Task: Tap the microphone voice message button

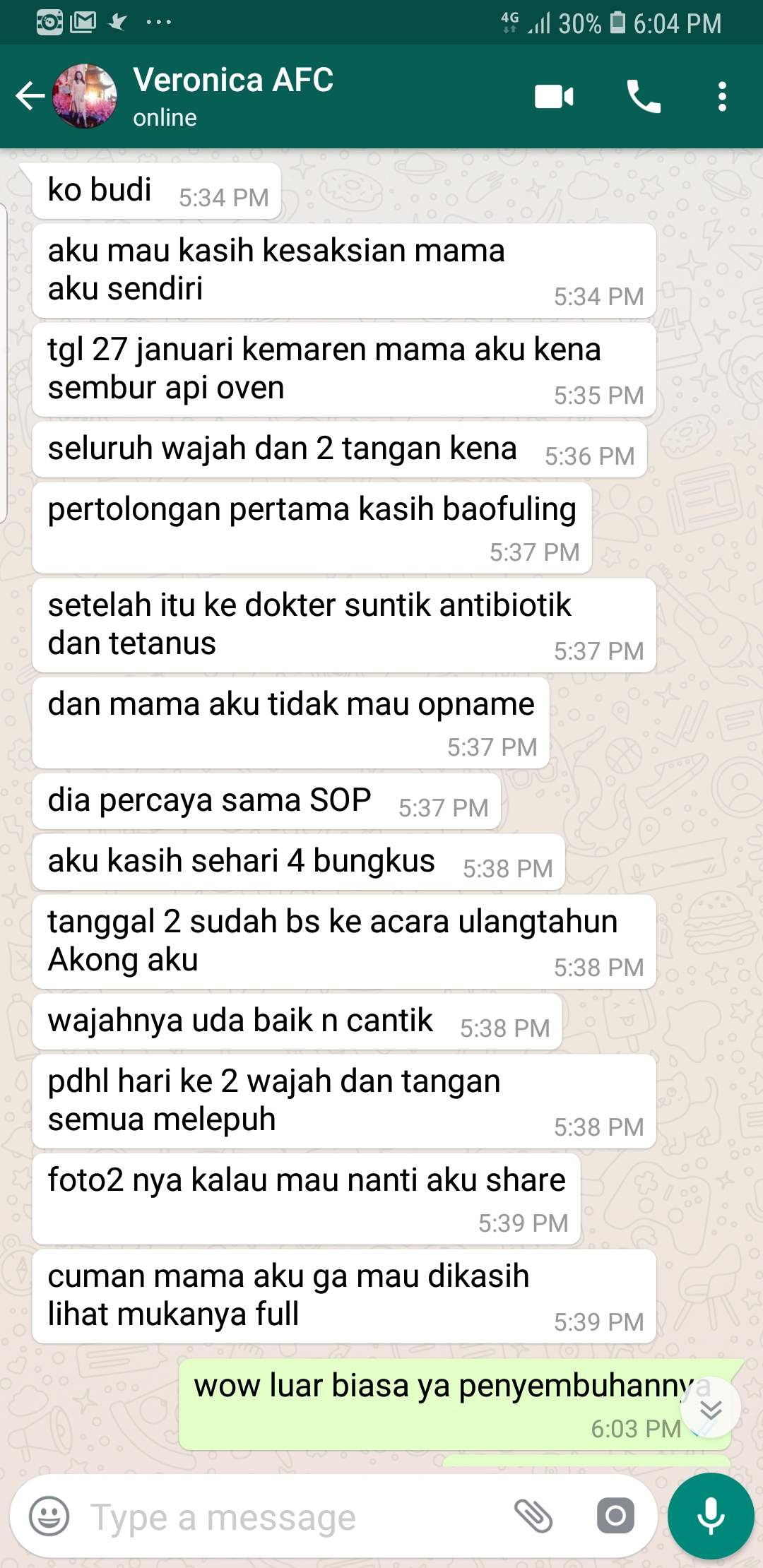Action: tap(711, 1516)
